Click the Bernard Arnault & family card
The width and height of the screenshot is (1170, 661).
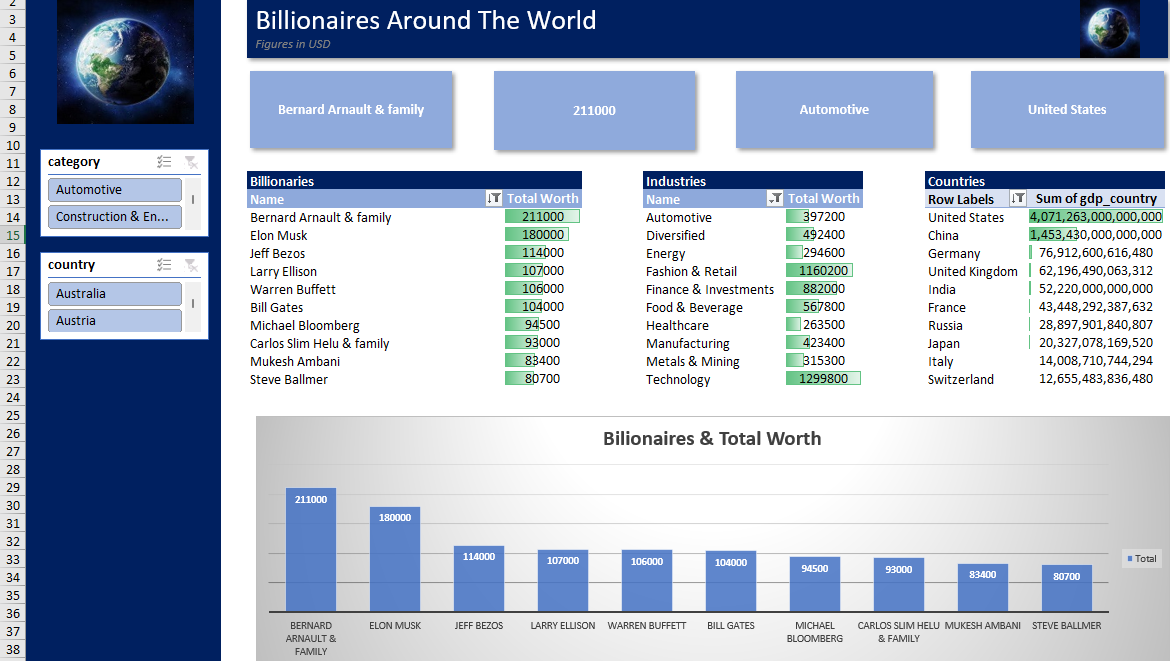351,110
